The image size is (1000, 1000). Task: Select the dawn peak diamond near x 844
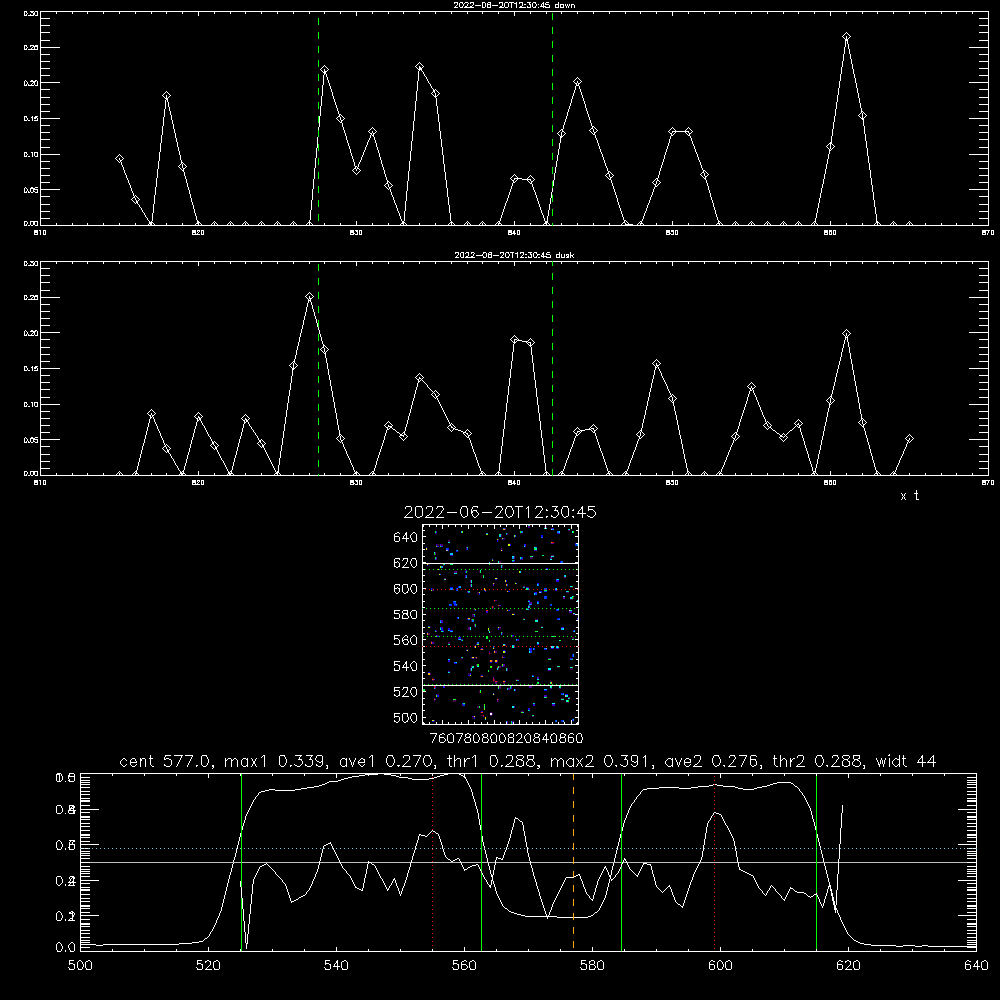click(x=577, y=82)
